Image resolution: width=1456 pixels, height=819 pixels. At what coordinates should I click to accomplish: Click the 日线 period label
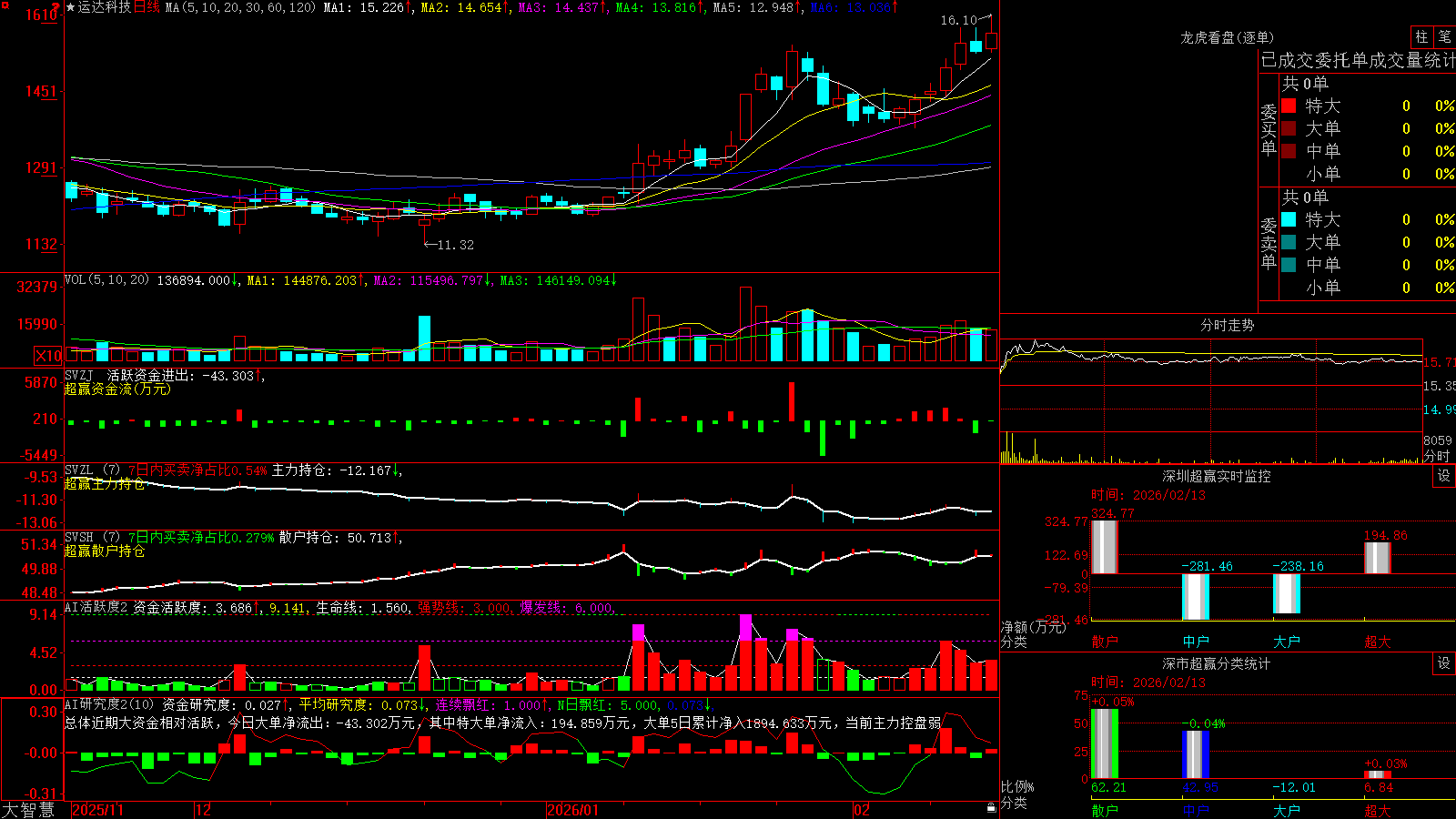tap(147, 7)
